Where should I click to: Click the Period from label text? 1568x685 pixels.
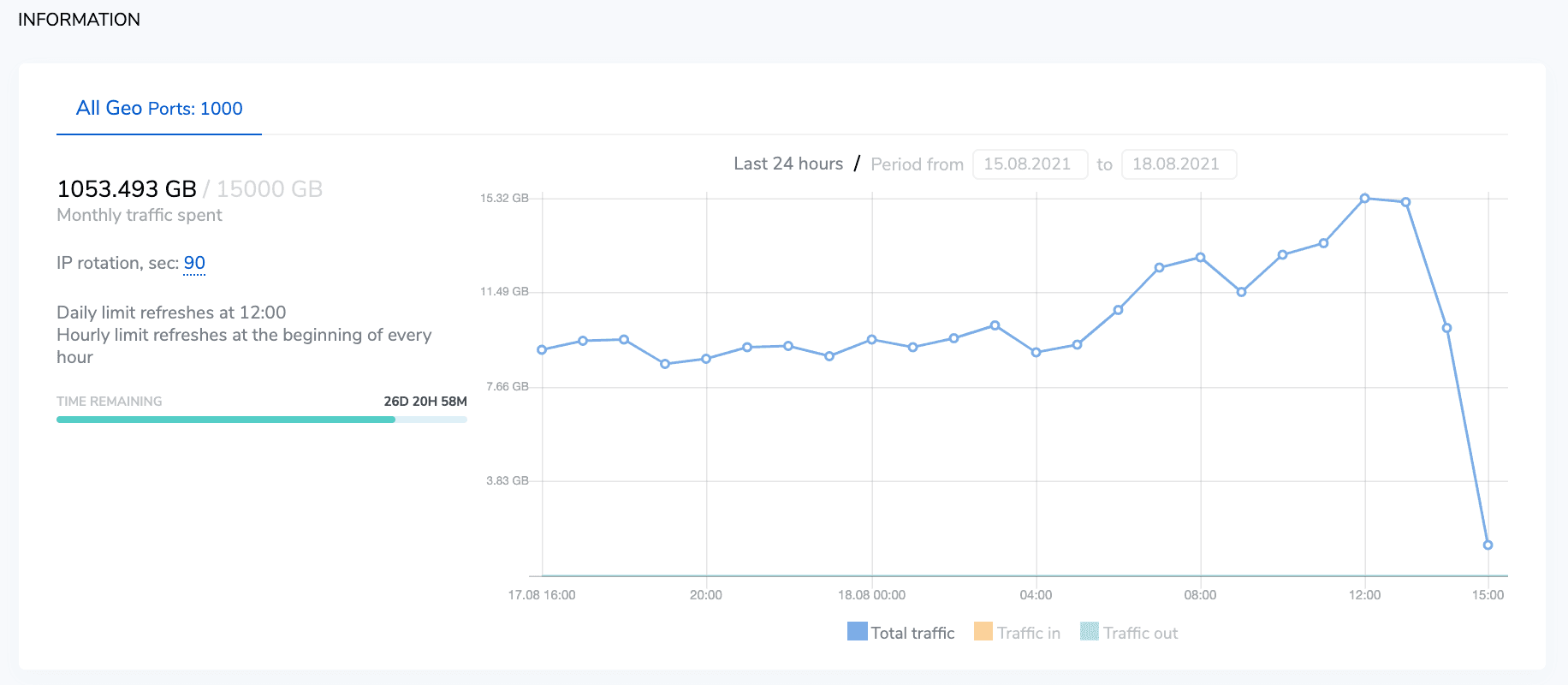[917, 164]
